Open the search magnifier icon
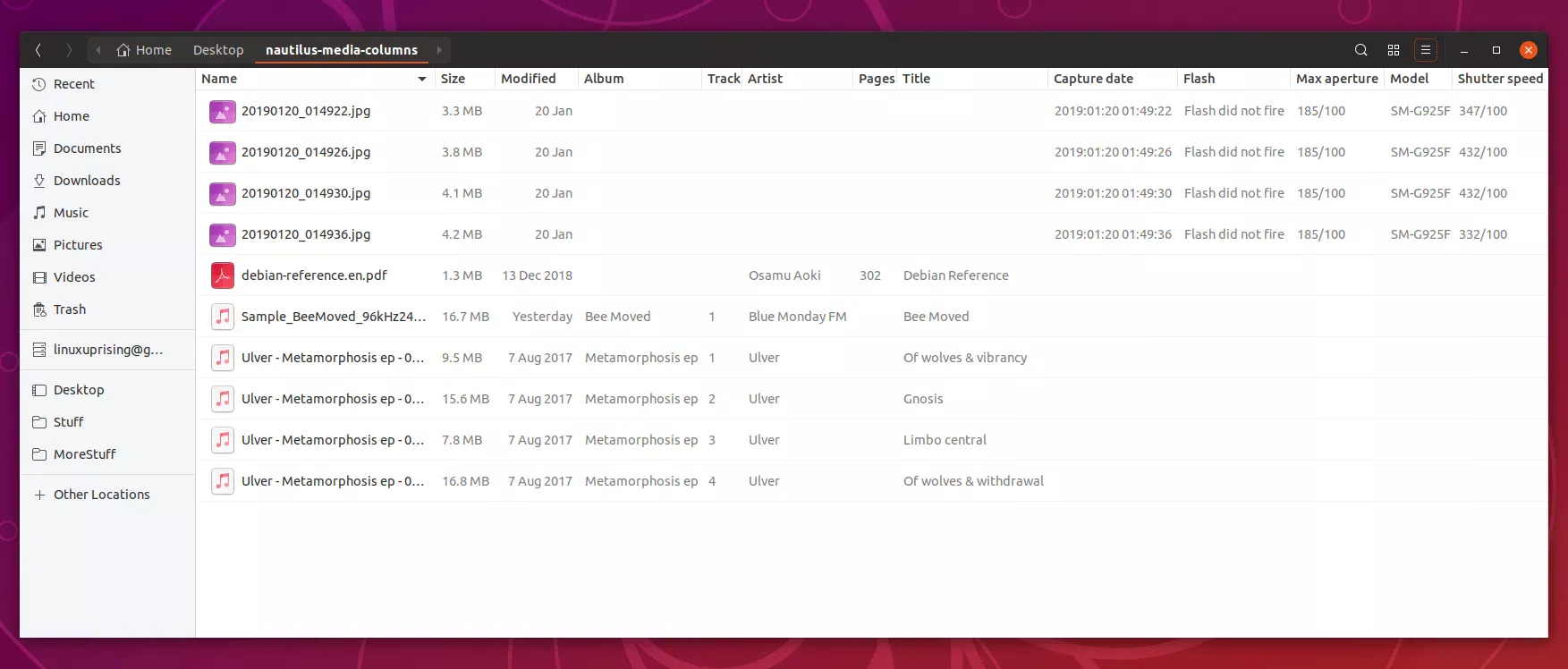 [1360, 50]
